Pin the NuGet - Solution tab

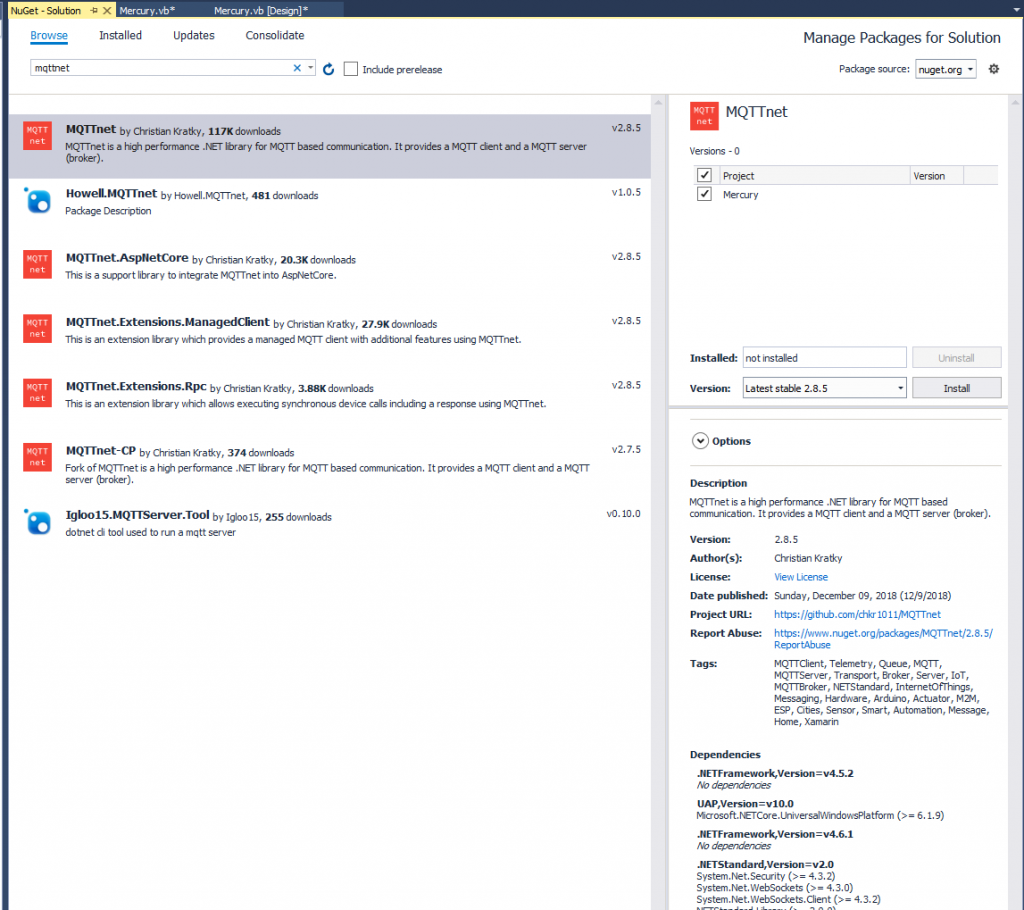[94, 10]
